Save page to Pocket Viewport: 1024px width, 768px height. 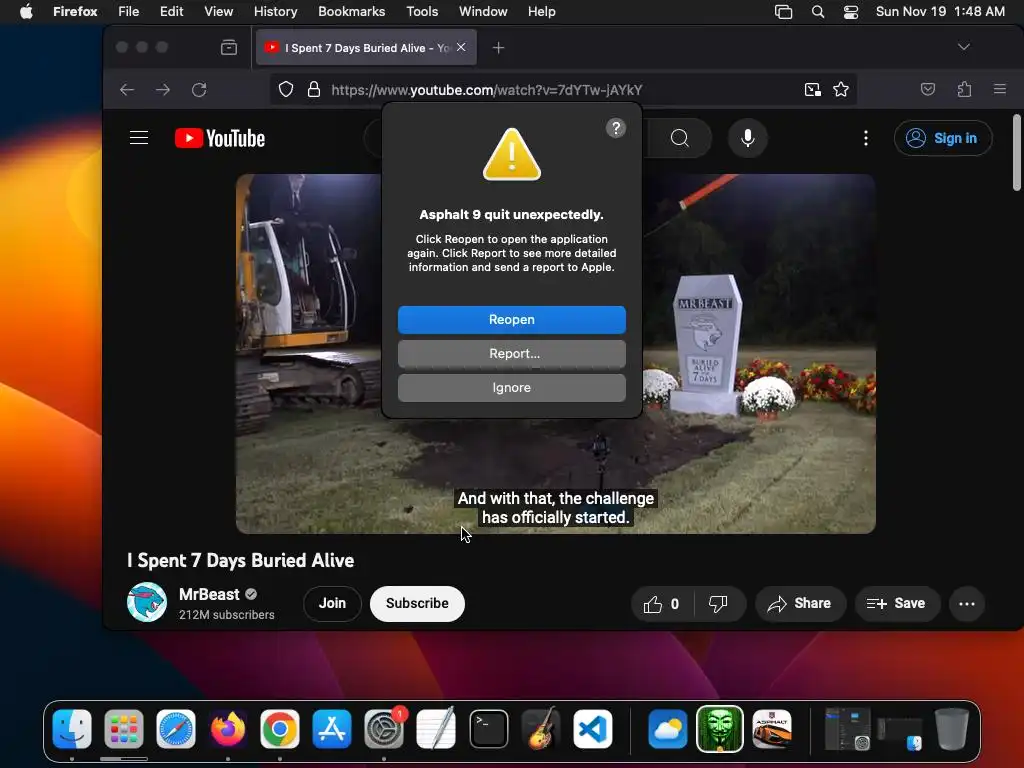point(927,89)
